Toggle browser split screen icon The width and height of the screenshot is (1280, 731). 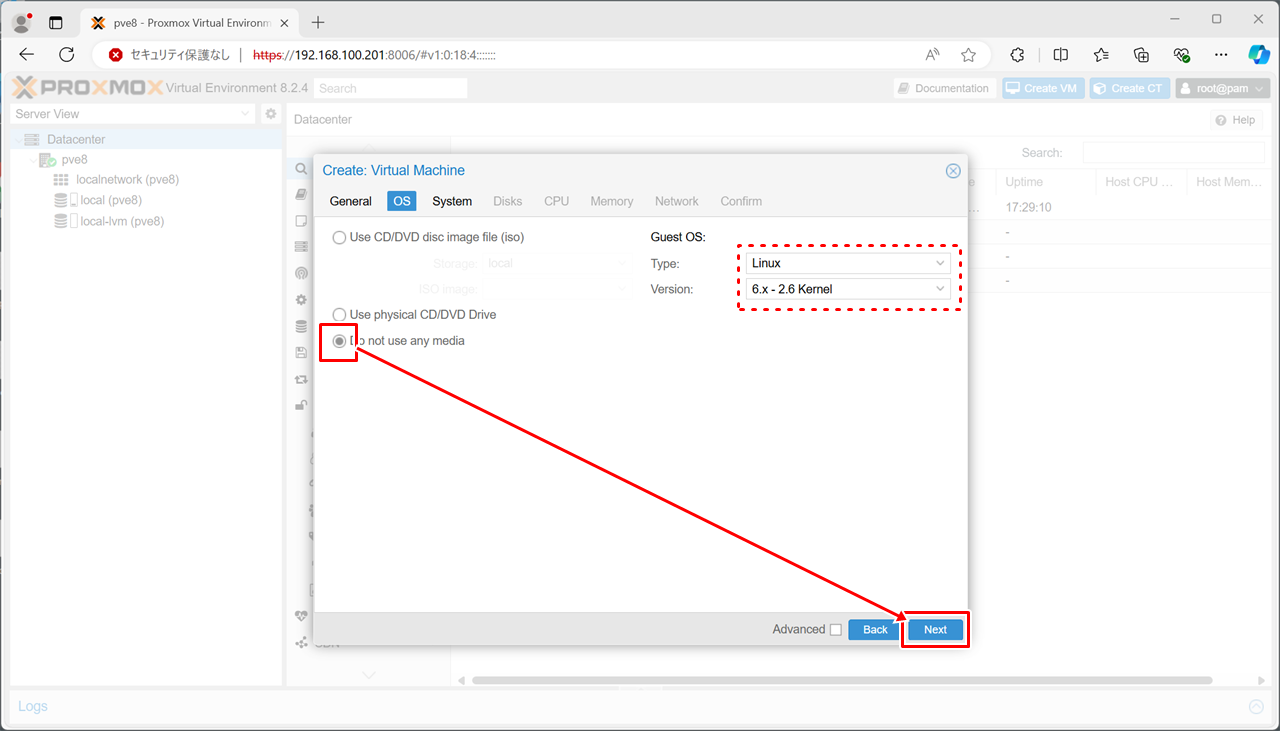1061,55
